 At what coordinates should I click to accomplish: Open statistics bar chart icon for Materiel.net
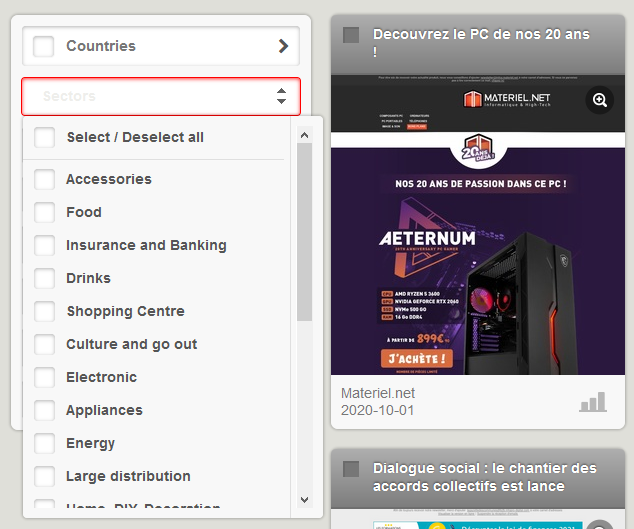pyautogui.click(x=592, y=402)
